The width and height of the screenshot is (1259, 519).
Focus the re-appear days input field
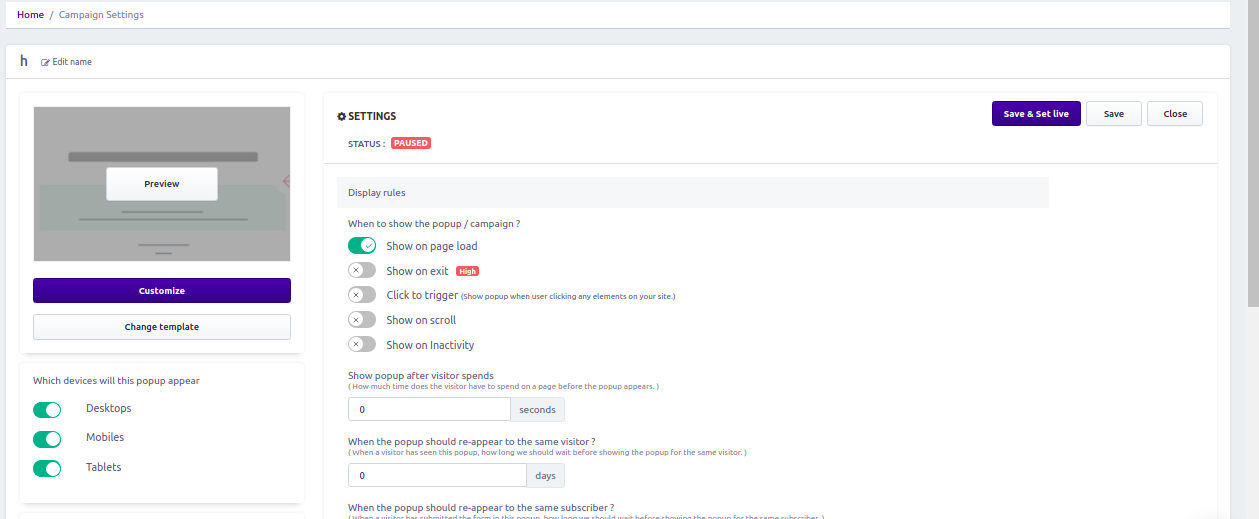[x=437, y=475]
